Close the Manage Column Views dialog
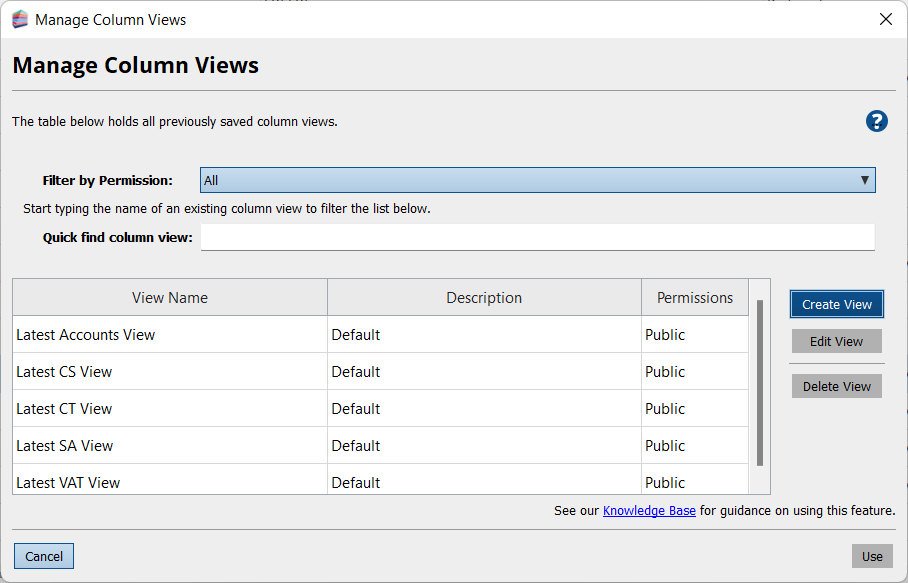This screenshot has width=908, height=583. point(885,19)
